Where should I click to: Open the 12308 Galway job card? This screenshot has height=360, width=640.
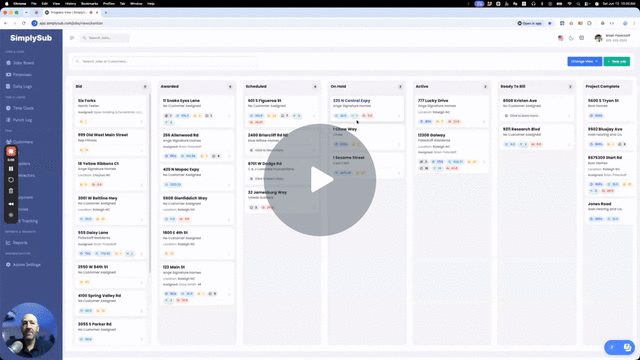451,151
